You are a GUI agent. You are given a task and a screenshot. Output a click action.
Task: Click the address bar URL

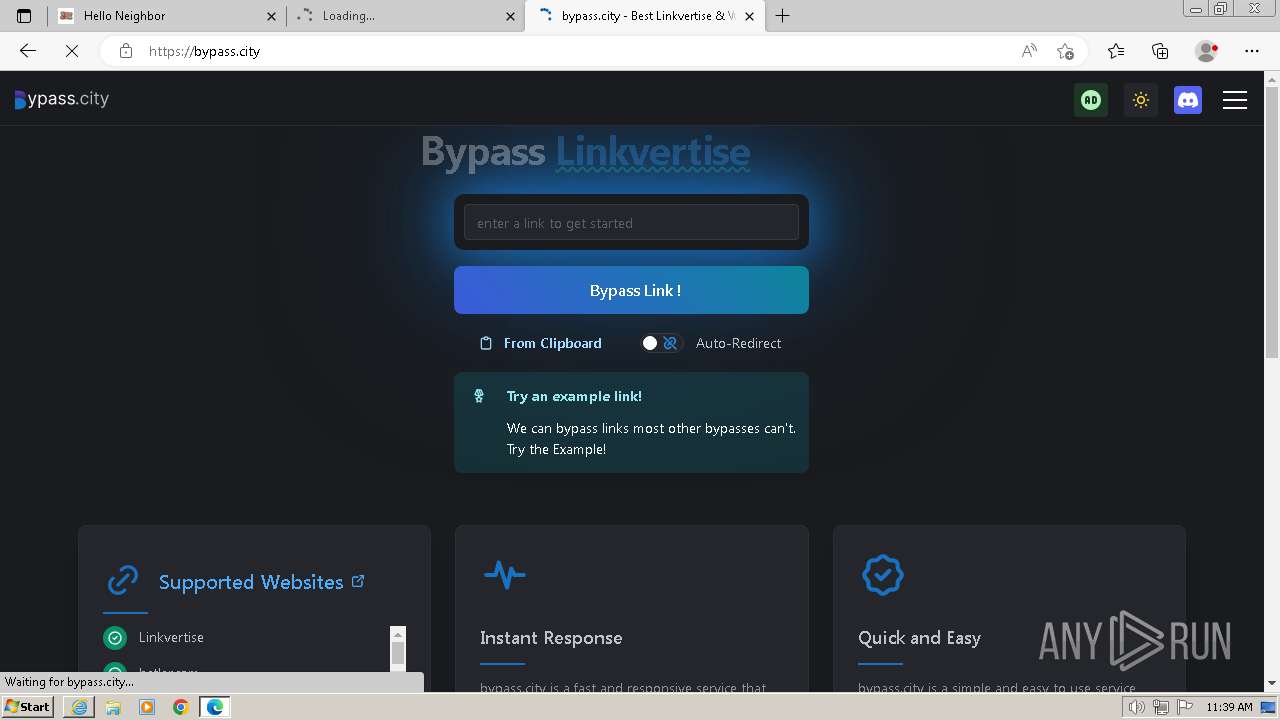[x=204, y=51]
